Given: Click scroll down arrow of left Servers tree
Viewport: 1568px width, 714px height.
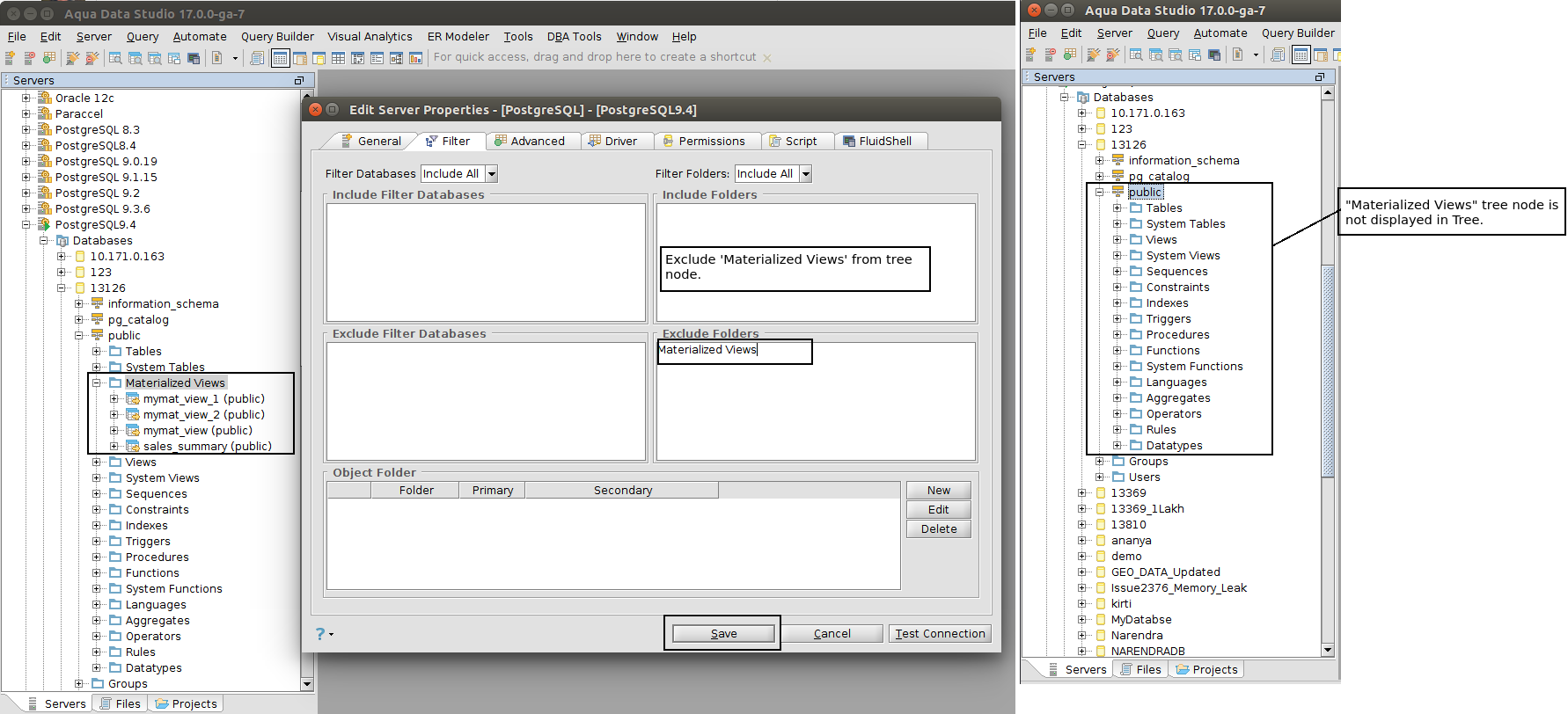Looking at the screenshot, I should [307, 684].
